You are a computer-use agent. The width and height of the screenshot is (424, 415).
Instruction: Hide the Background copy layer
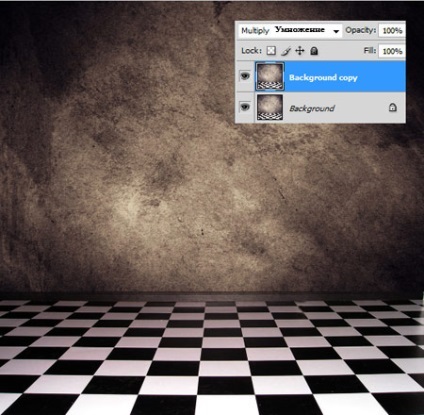pos(245,76)
